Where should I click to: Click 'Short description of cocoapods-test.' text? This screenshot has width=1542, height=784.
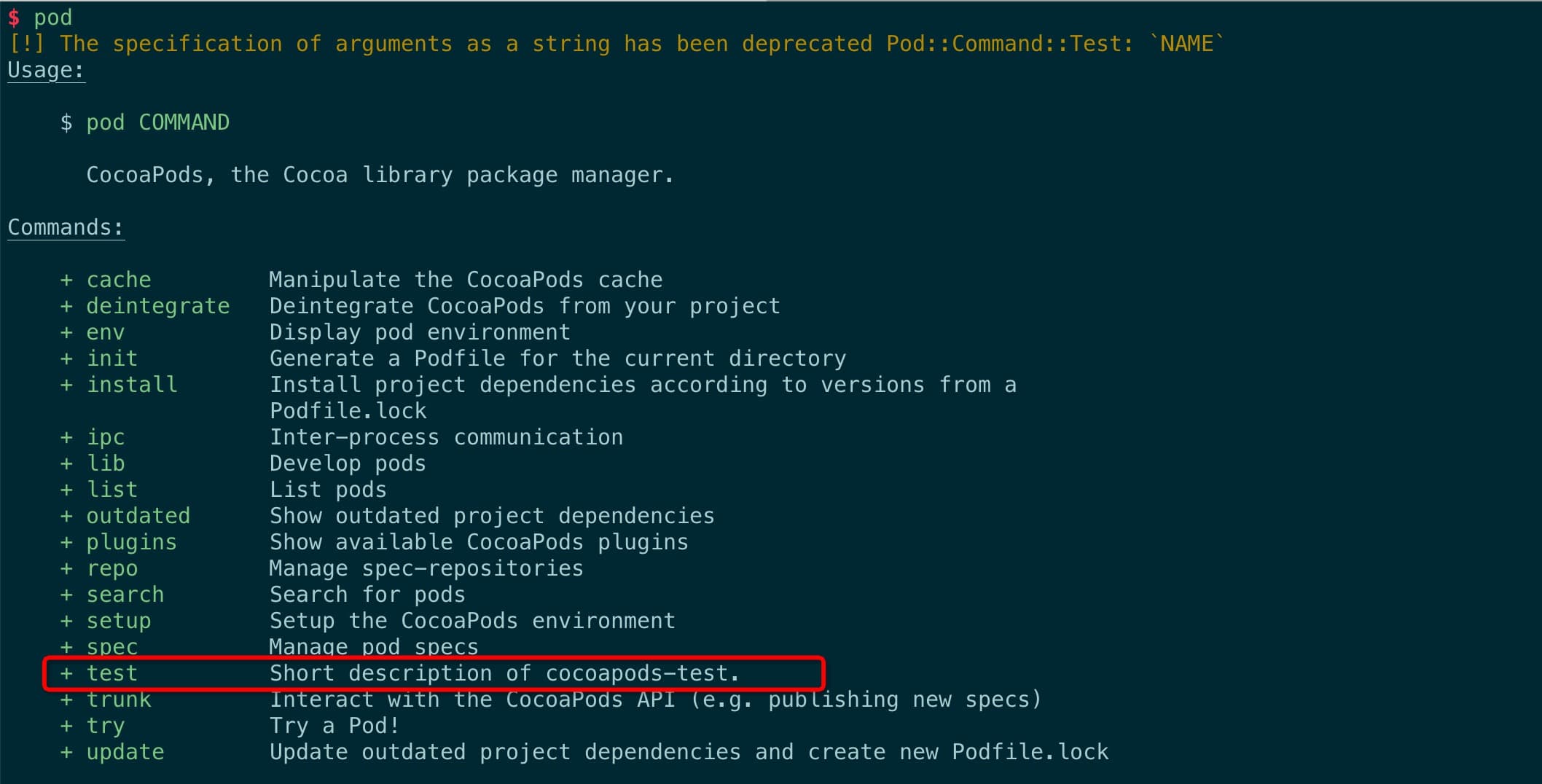pyautogui.click(x=504, y=673)
